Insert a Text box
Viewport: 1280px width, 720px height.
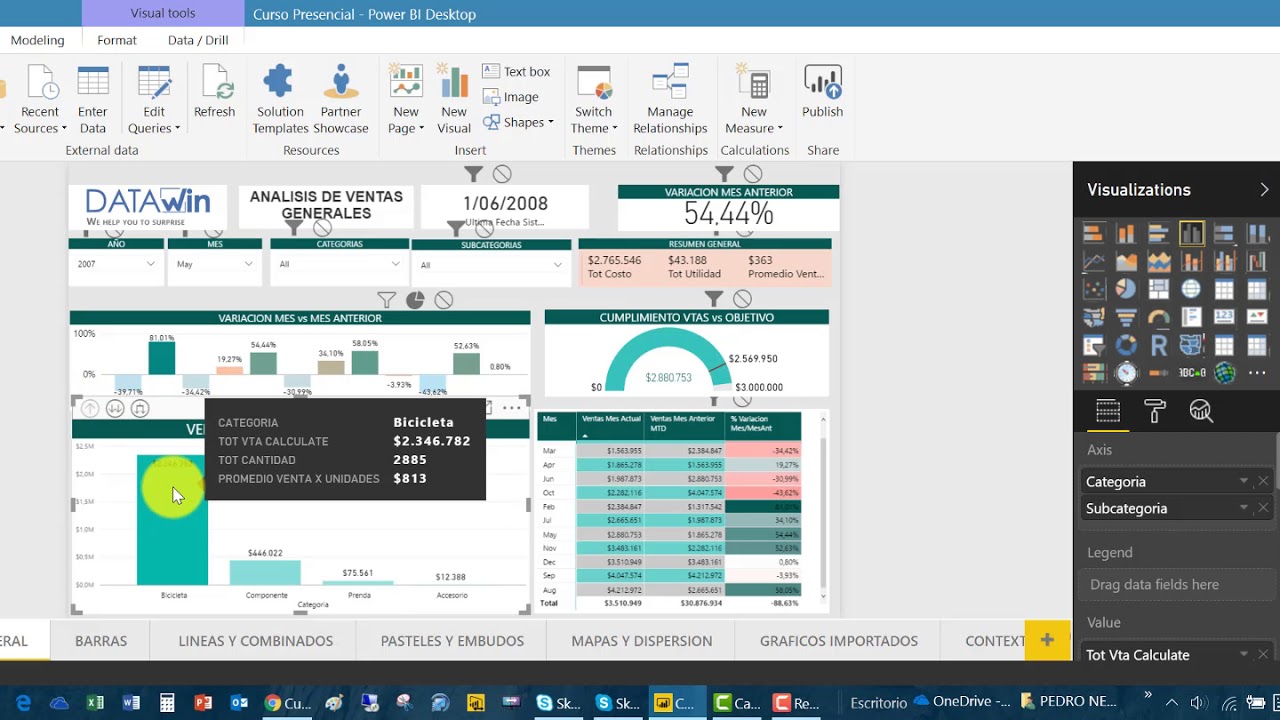click(516, 71)
